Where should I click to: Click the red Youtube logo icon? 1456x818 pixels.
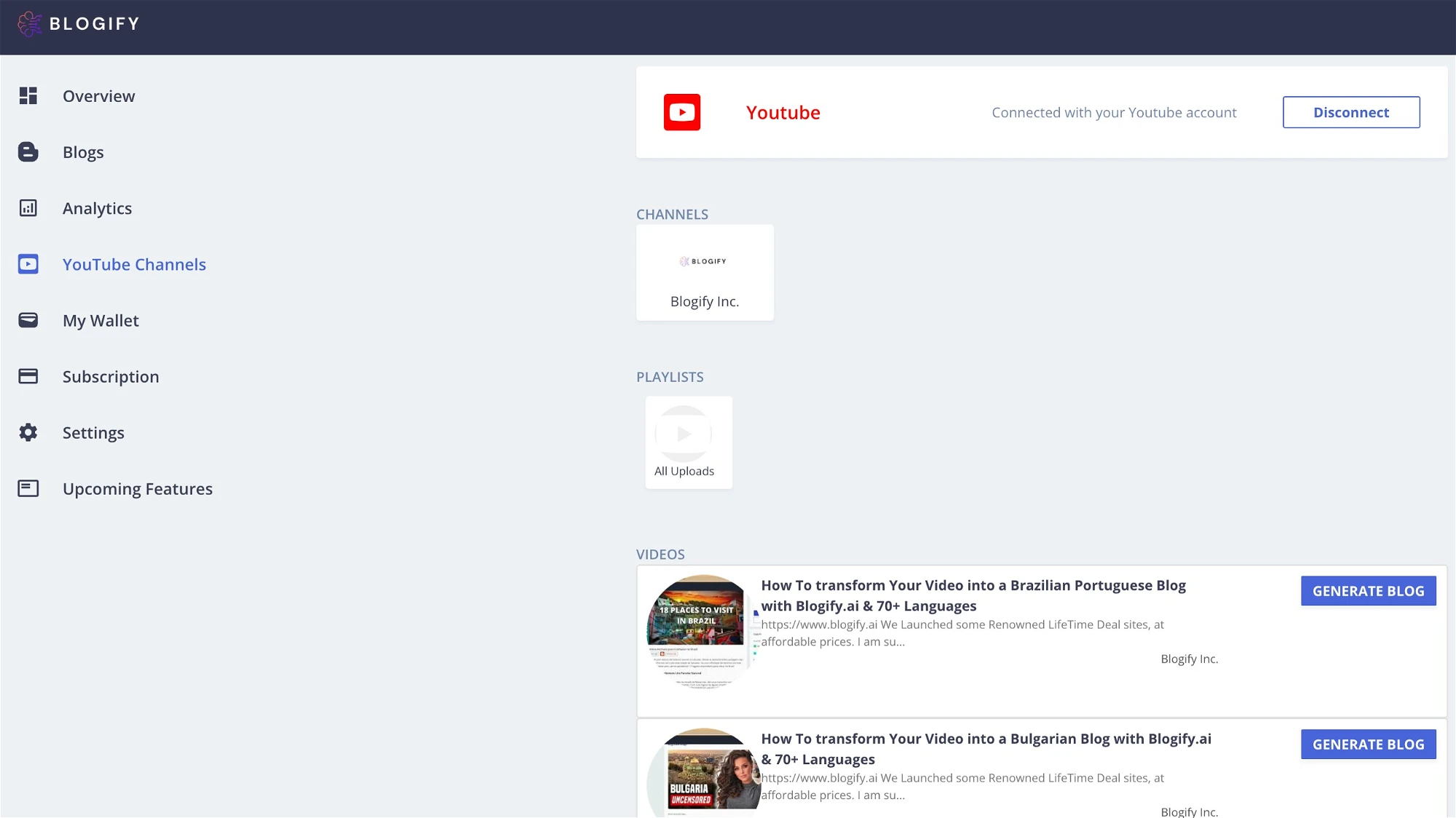(682, 112)
